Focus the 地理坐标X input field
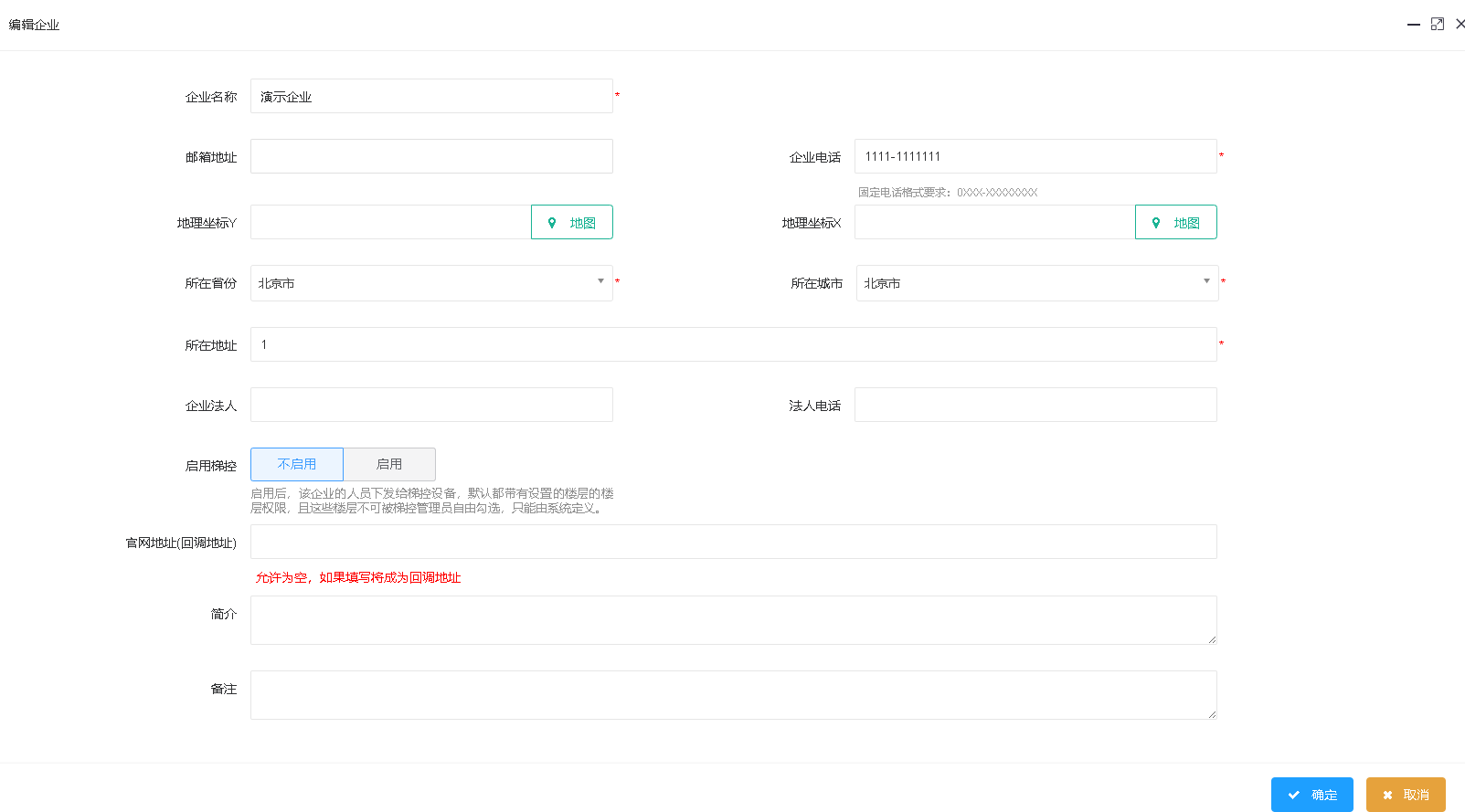The height and width of the screenshot is (812, 1465). 995,222
